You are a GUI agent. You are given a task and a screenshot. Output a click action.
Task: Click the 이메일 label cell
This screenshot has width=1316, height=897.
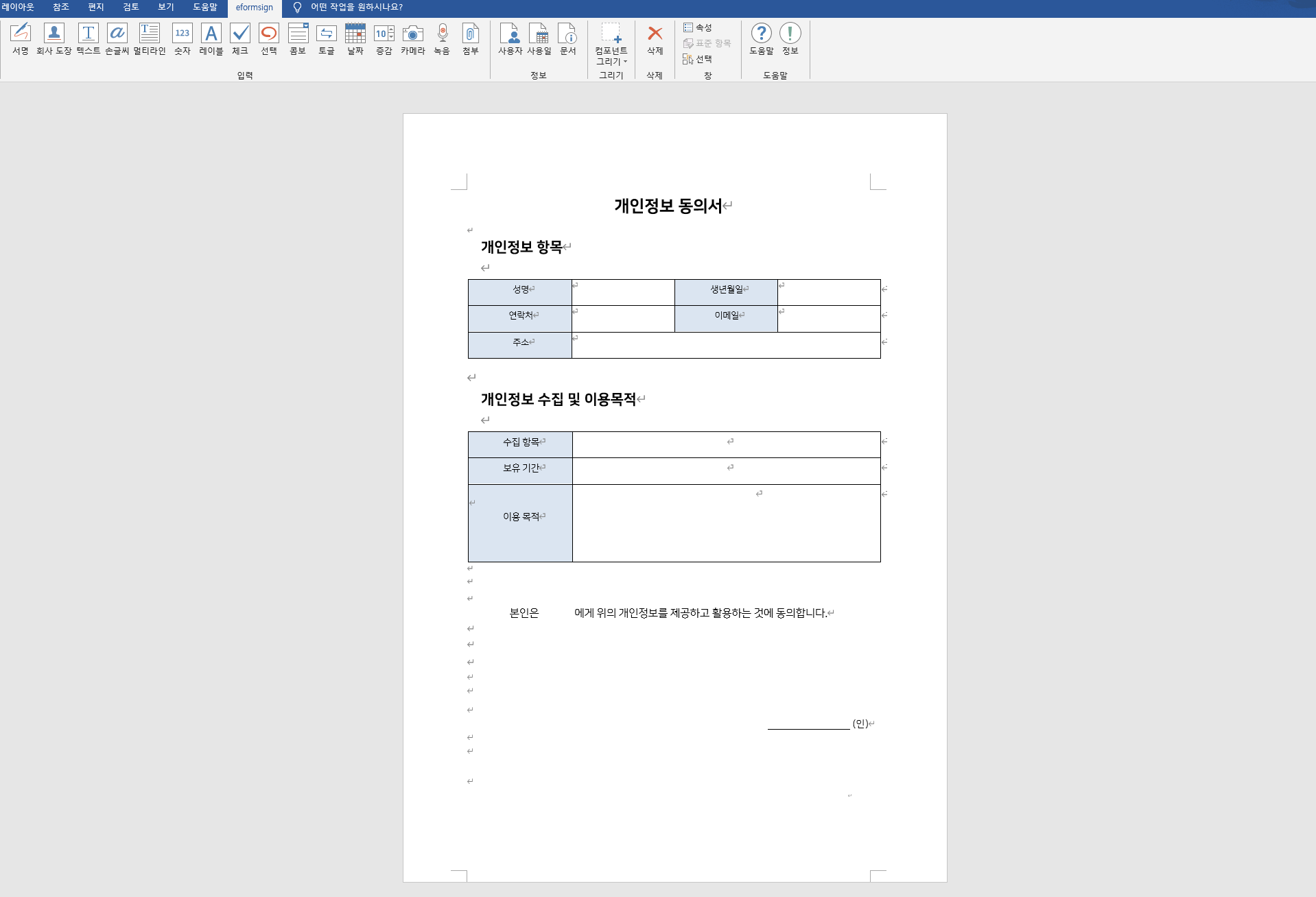coord(726,319)
